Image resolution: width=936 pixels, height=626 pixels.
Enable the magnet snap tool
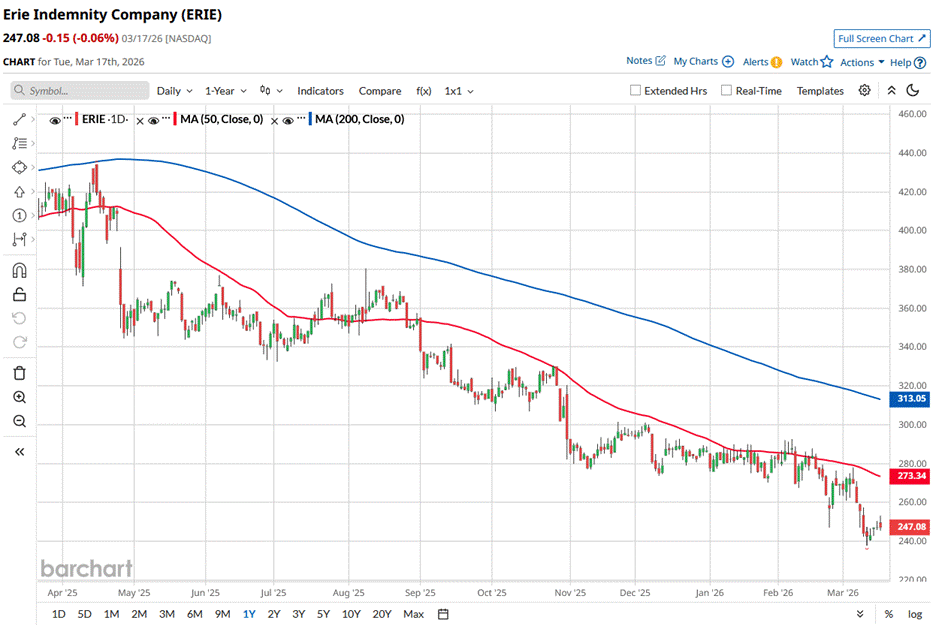click(19, 270)
